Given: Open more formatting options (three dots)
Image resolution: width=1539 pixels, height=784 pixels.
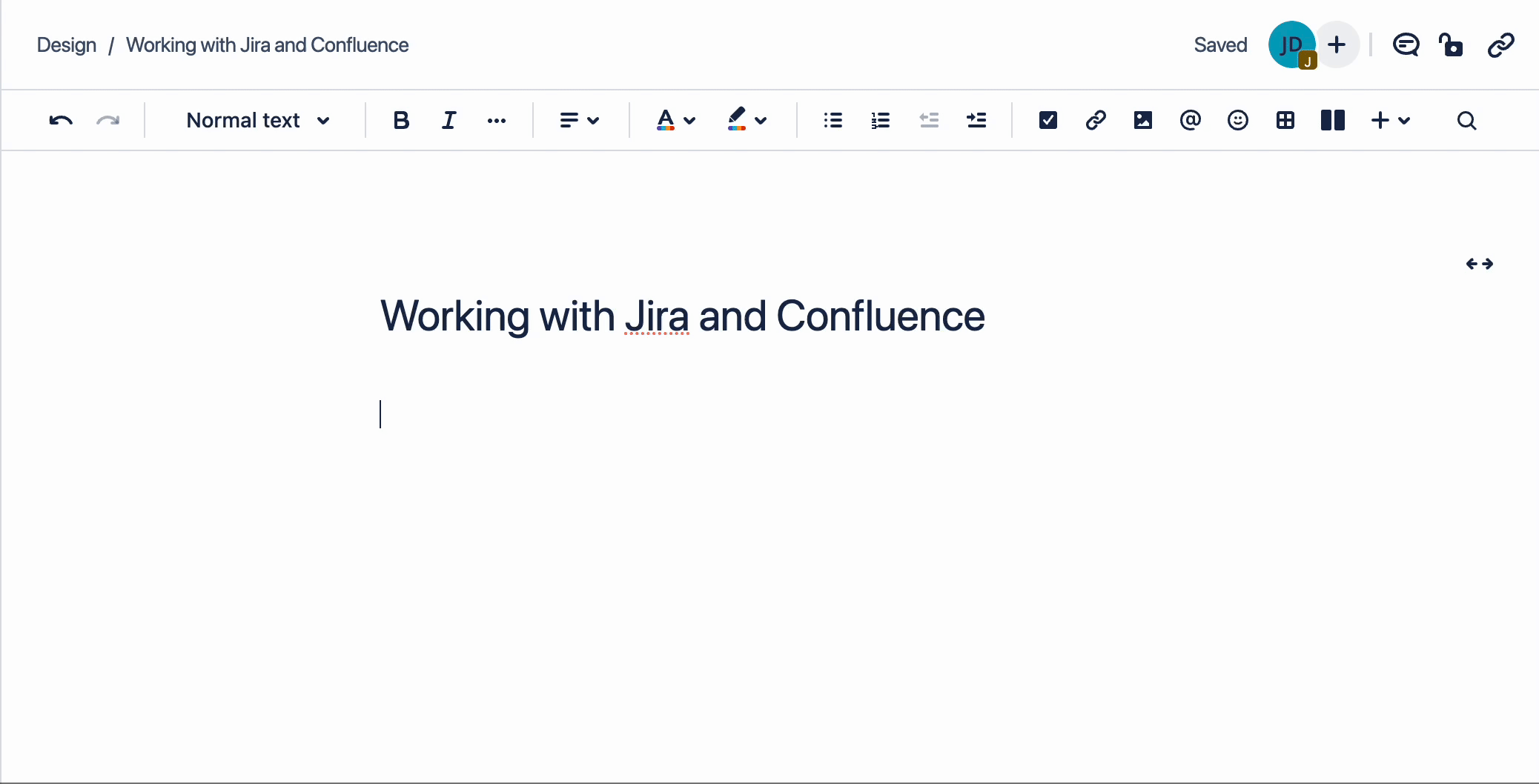Looking at the screenshot, I should (x=497, y=120).
